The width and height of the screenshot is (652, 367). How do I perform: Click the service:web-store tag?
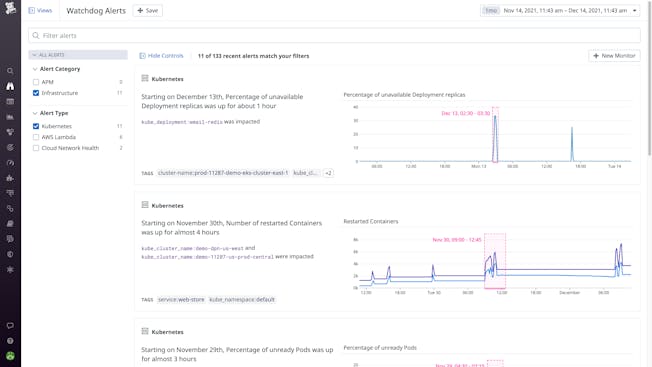[181, 299]
